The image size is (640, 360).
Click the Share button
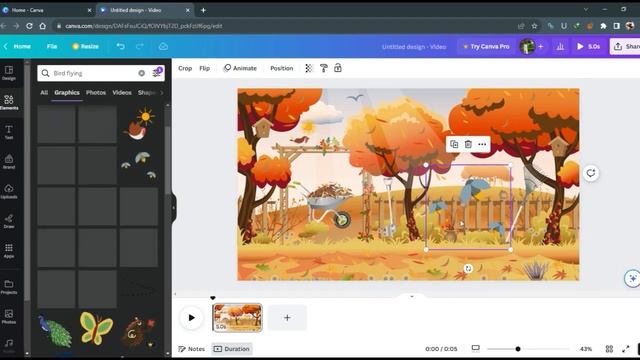pyautogui.click(x=625, y=47)
